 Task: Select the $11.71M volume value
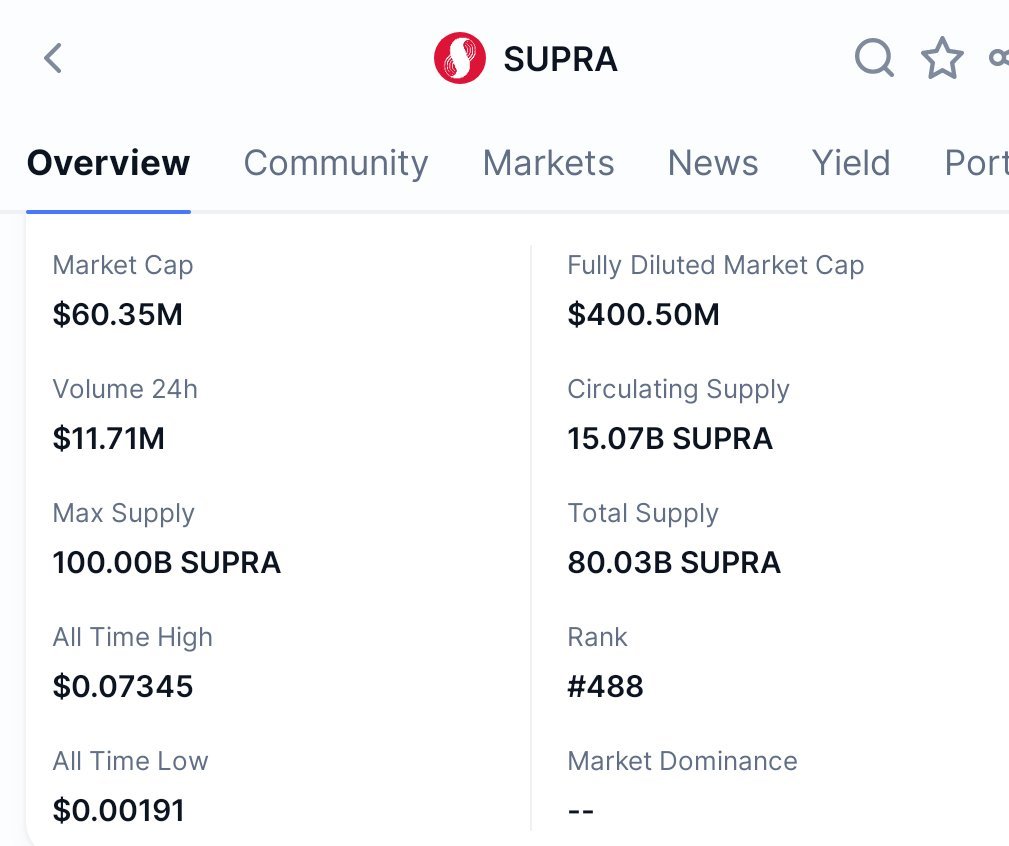pyautogui.click(x=109, y=439)
